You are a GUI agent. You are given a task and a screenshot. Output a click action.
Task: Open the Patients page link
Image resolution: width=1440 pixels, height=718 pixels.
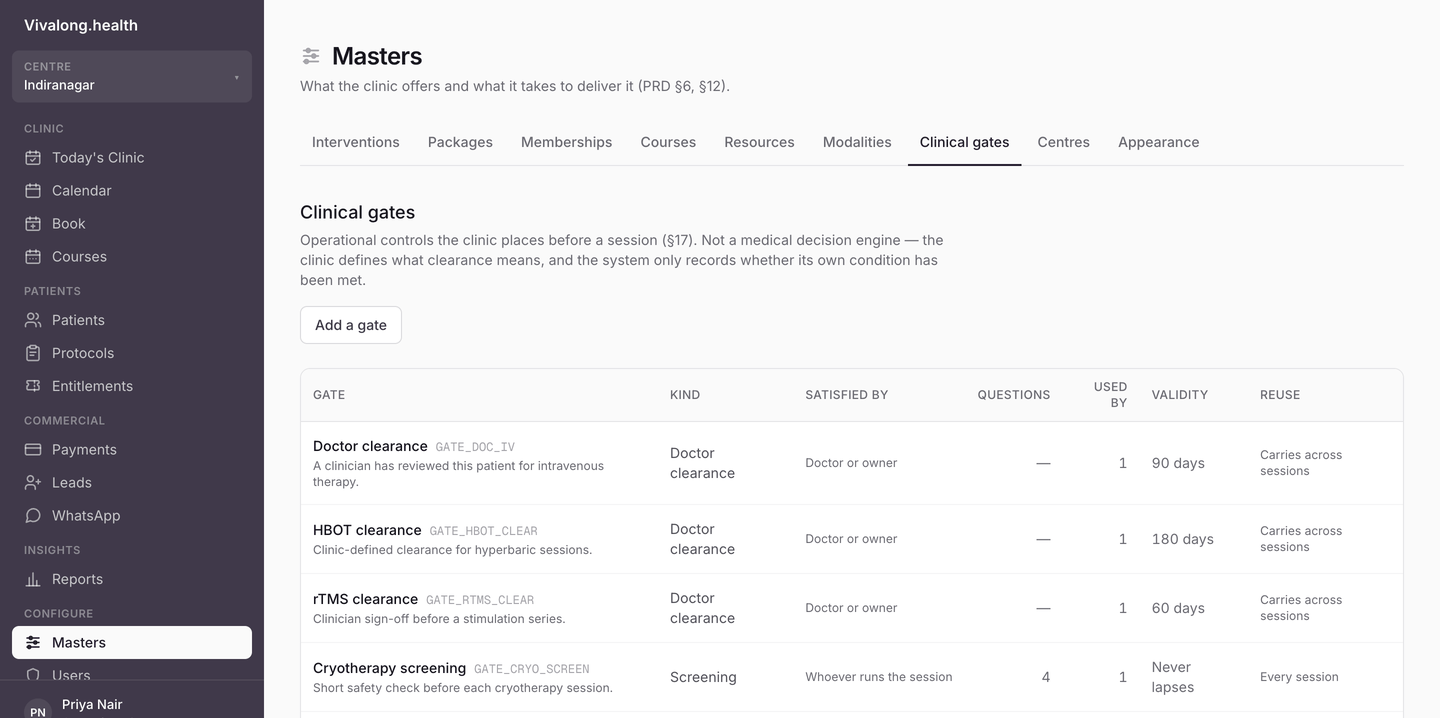[x=132, y=320]
